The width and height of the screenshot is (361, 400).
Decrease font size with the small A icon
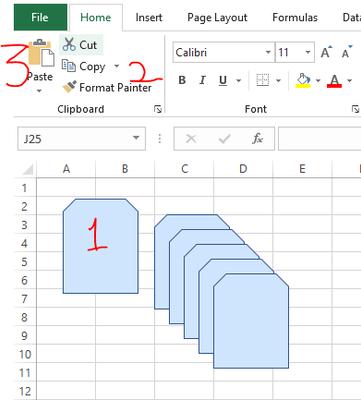347,52
